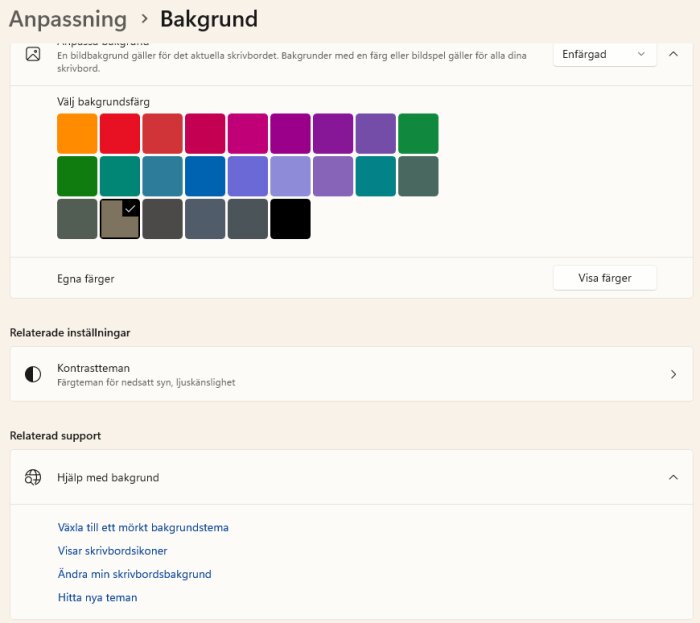
Task: Select the dark green swatch starting second row
Action: click(x=77, y=176)
